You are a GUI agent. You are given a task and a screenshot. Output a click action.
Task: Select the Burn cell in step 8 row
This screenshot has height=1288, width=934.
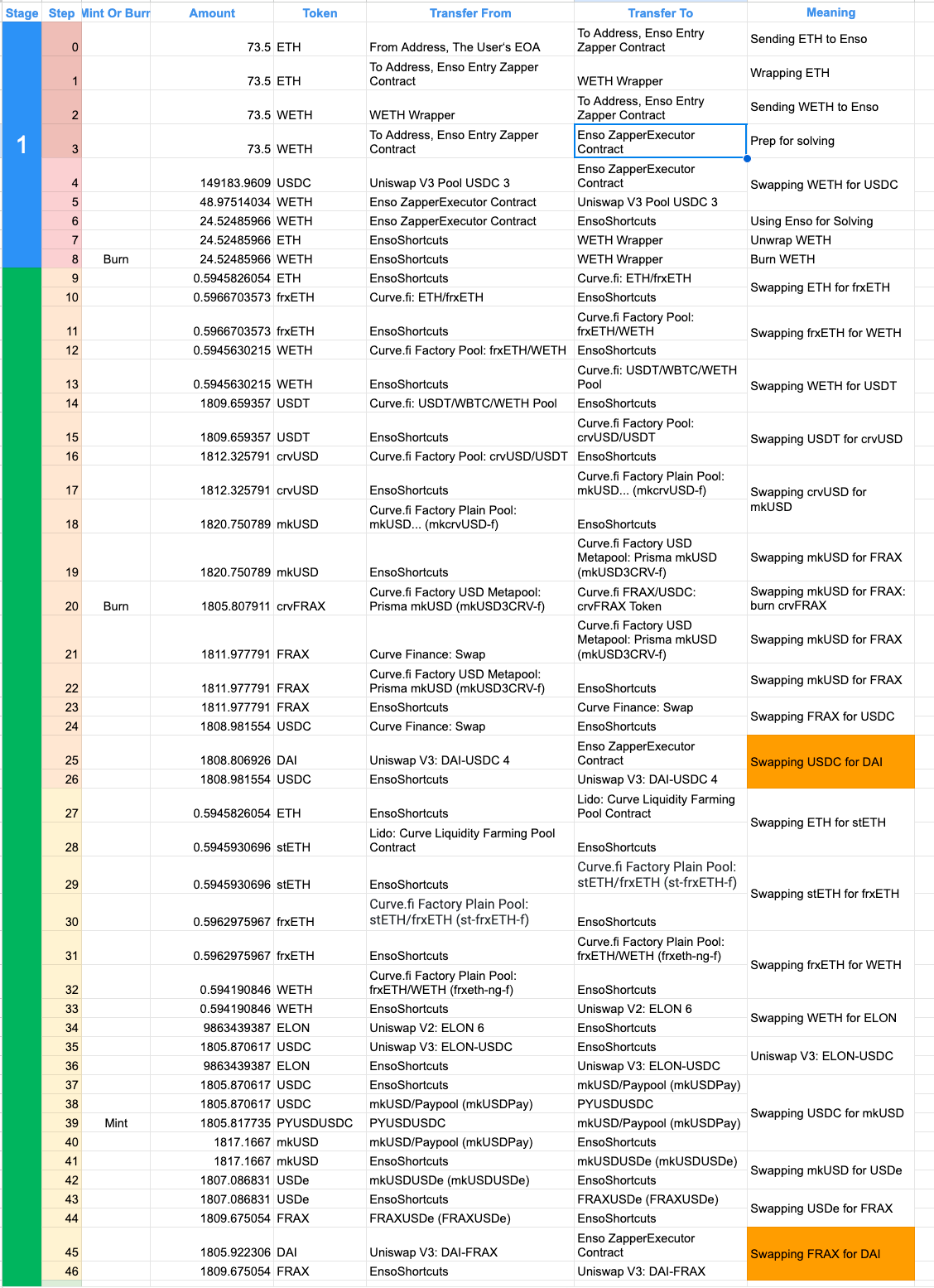pyautogui.click(x=116, y=259)
